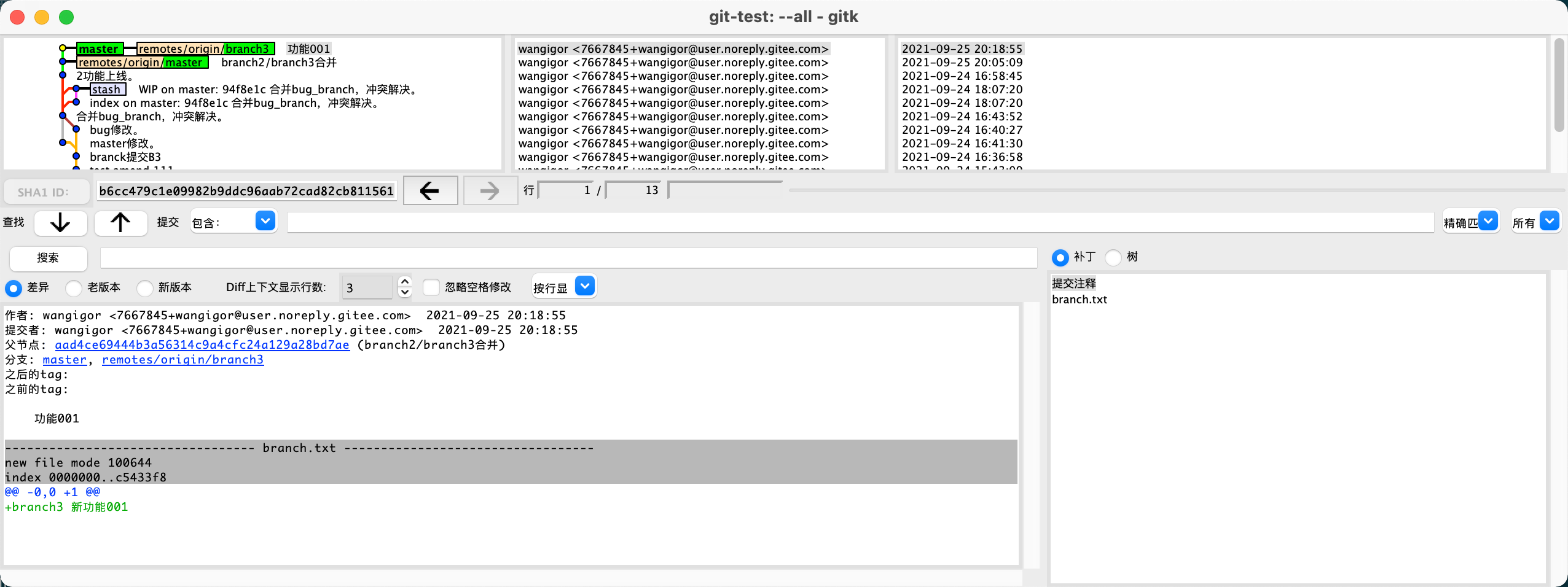Select the 合并bug_branch commit without prefix

pyautogui.click(x=150, y=116)
